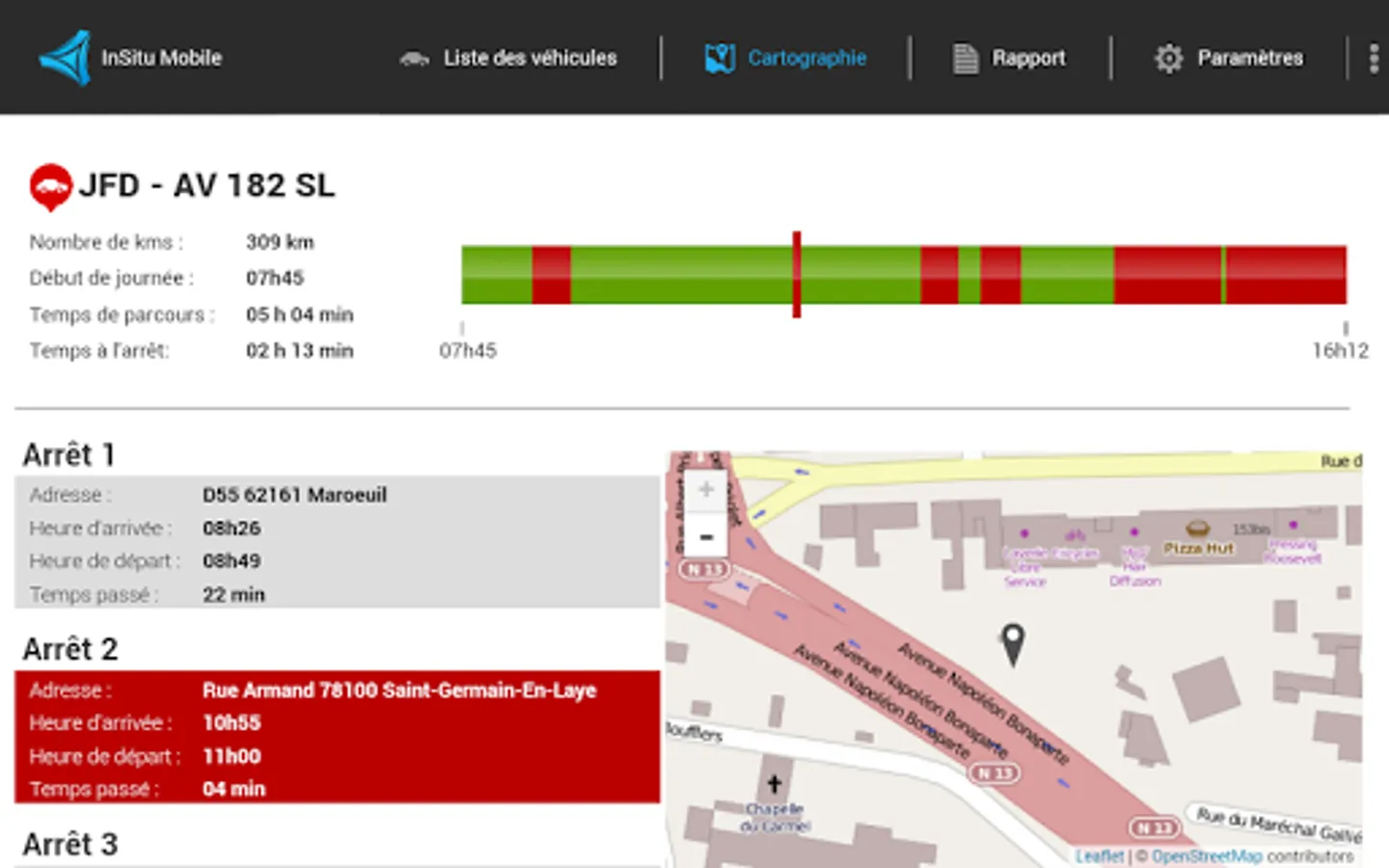Click the 08h49 departure time of Arrêt 1
This screenshot has height=868, width=1389.
(231, 561)
